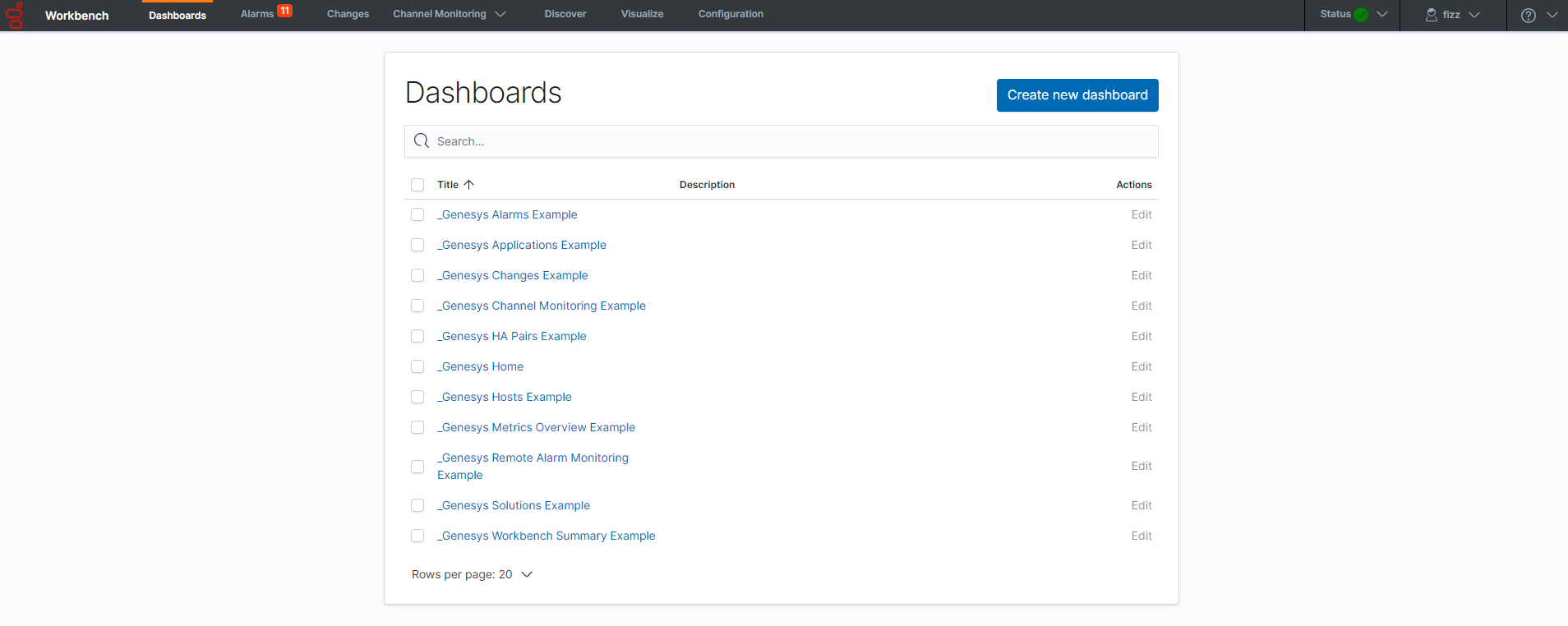Image resolution: width=1568 pixels, height=626 pixels.
Task: Click the Workbench title text
Action: click(76, 16)
